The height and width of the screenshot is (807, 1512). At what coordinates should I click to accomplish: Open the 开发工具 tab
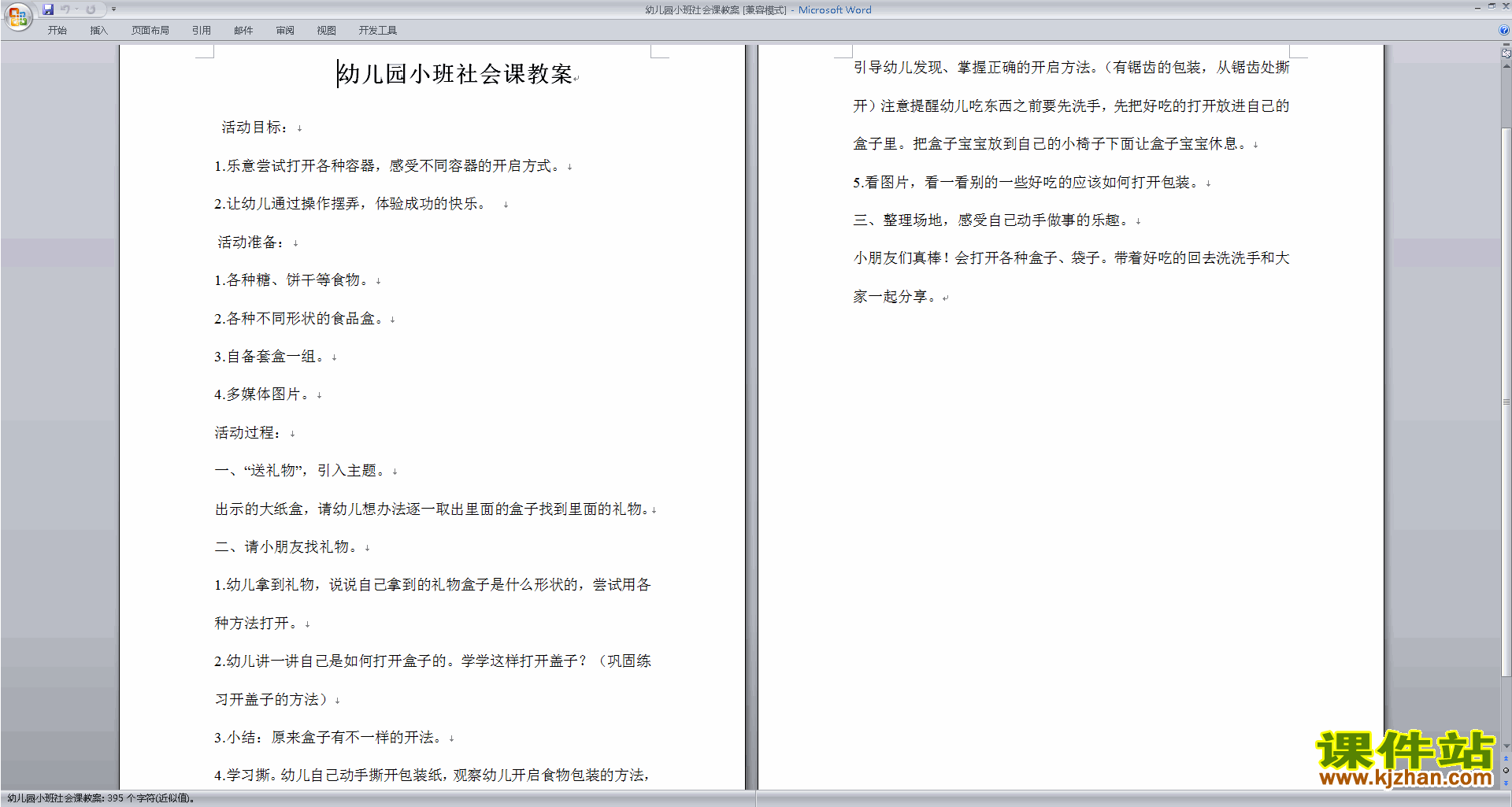(x=378, y=31)
